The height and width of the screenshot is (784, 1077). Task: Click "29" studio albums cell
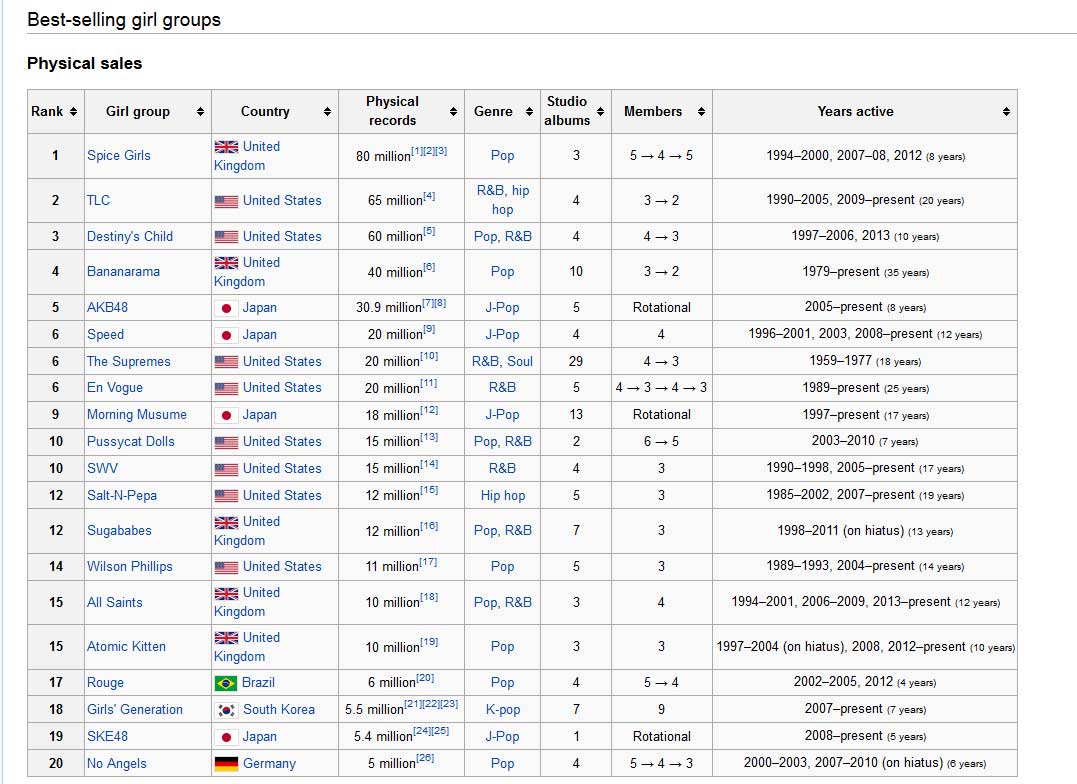coord(576,361)
